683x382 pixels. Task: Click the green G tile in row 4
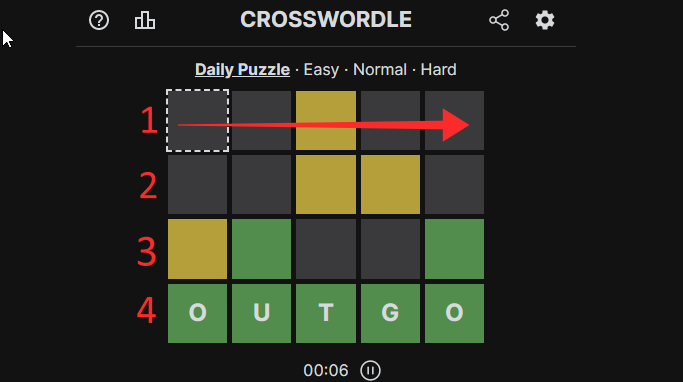[x=390, y=313]
